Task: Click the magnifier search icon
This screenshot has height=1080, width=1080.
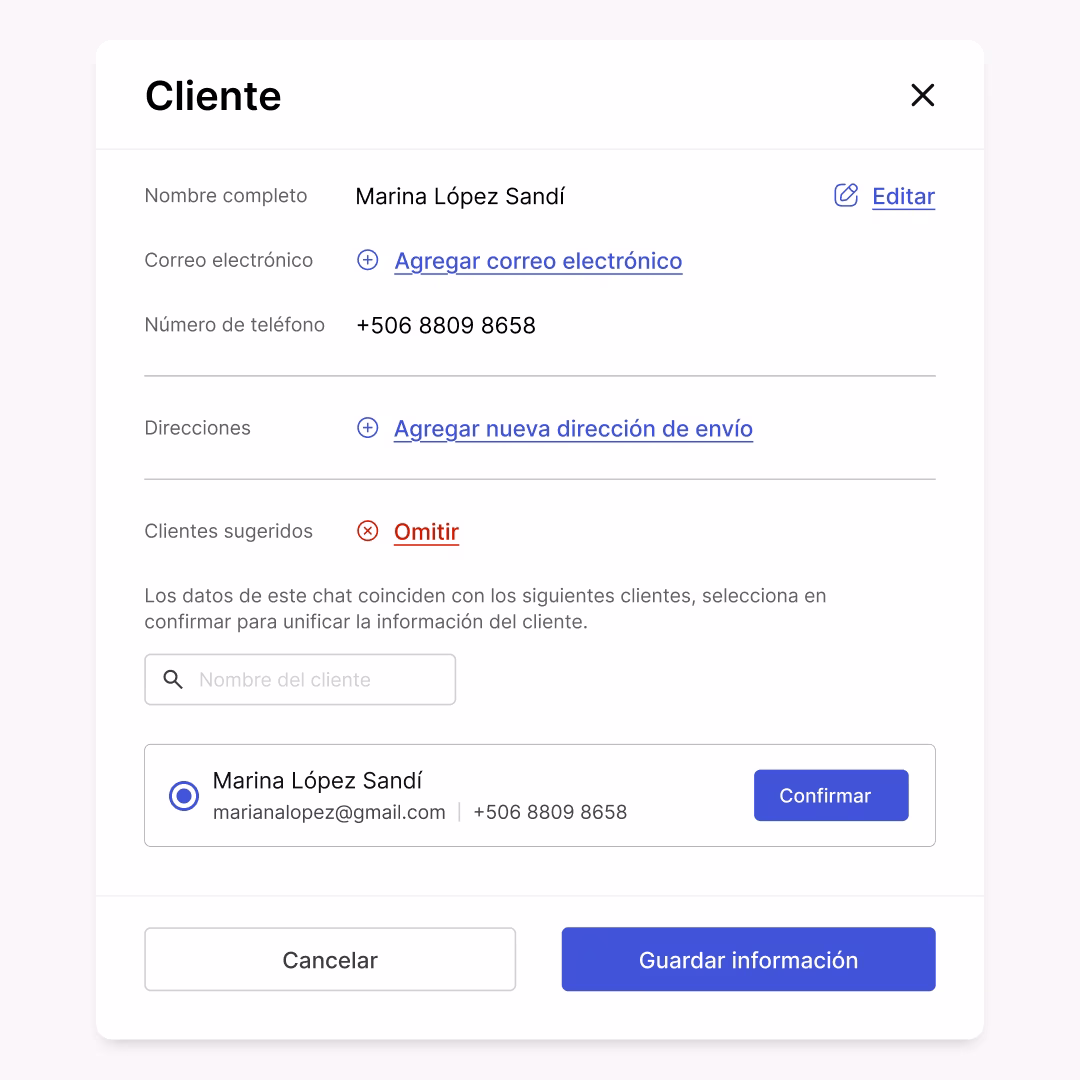Action: pyautogui.click(x=173, y=680)
